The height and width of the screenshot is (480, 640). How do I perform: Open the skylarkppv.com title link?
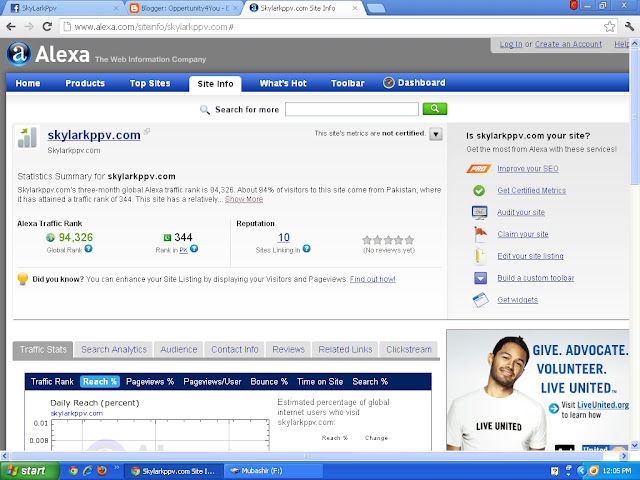coord(94,135)
